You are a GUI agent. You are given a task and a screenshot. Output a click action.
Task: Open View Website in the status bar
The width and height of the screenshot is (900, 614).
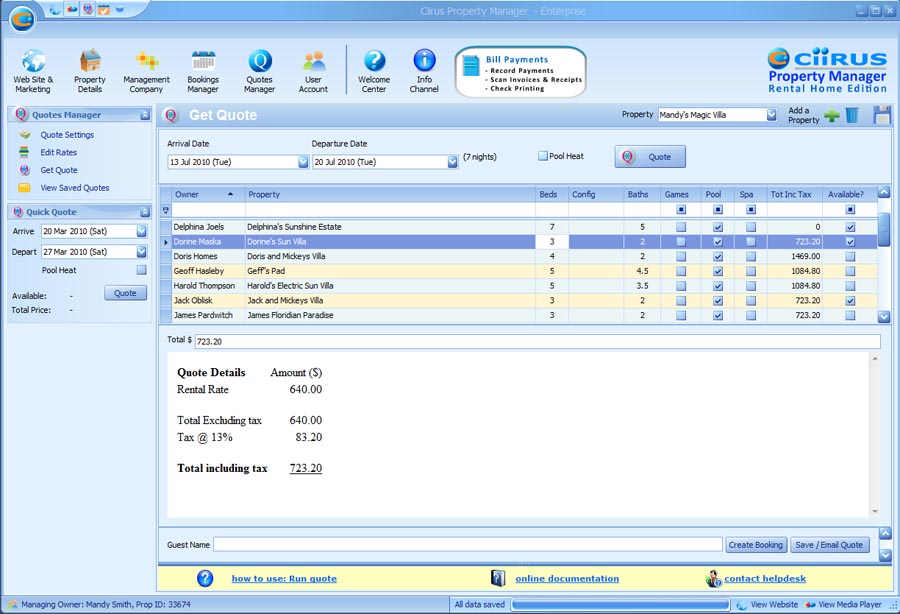768,604
